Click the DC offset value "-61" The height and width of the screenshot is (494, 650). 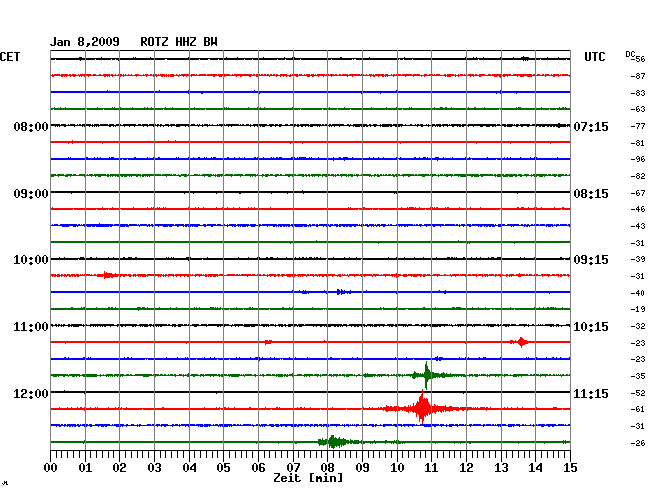638,409
